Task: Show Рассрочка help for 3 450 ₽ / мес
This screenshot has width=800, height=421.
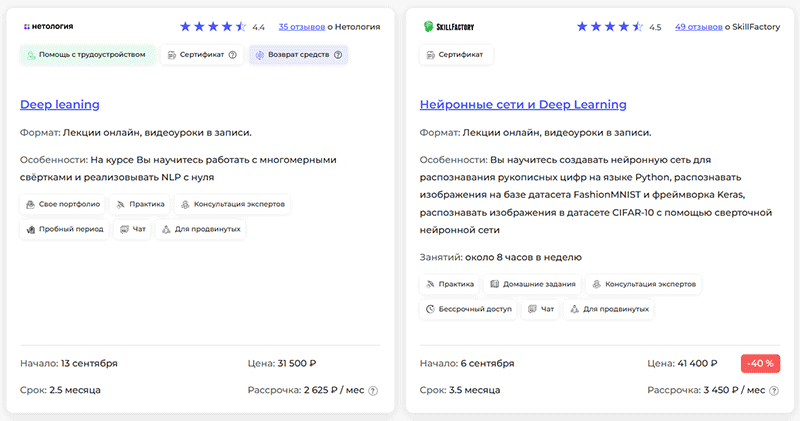Action: tap(774, 391)
